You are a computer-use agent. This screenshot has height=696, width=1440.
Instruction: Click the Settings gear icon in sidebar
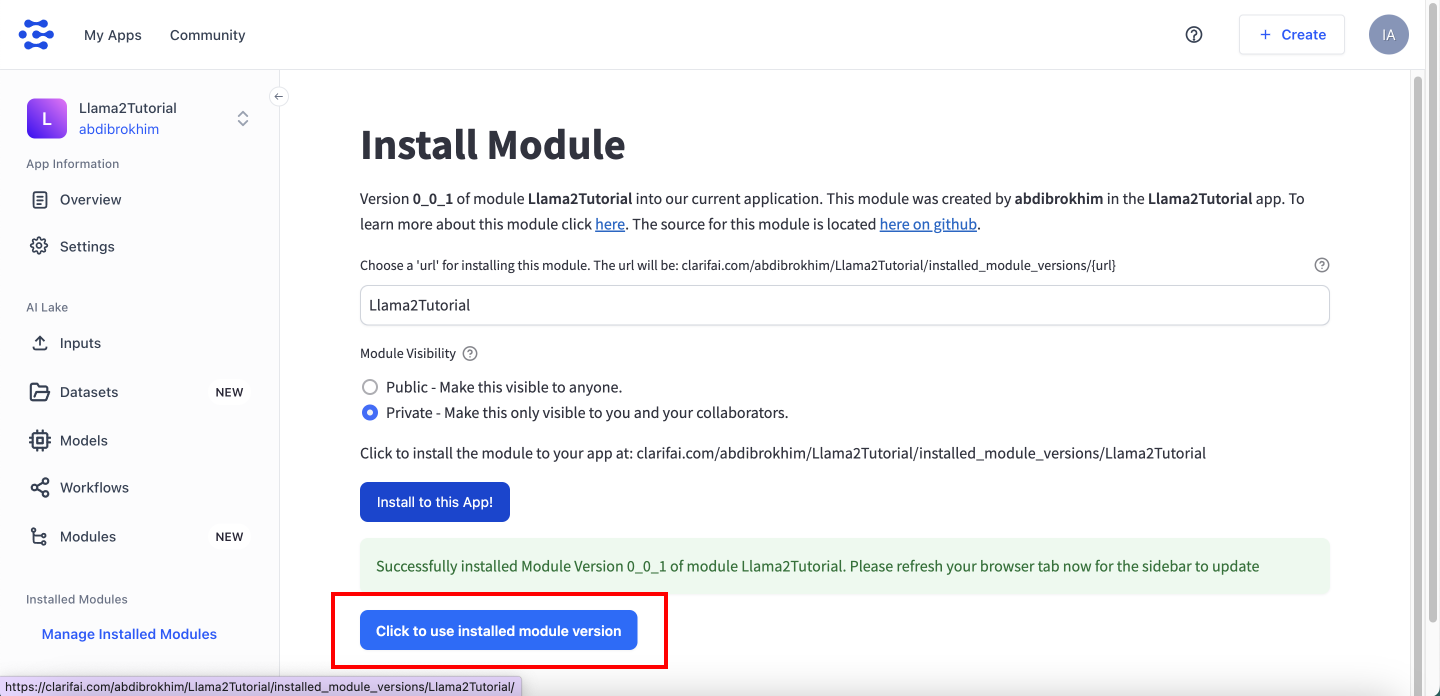[40, 246]
